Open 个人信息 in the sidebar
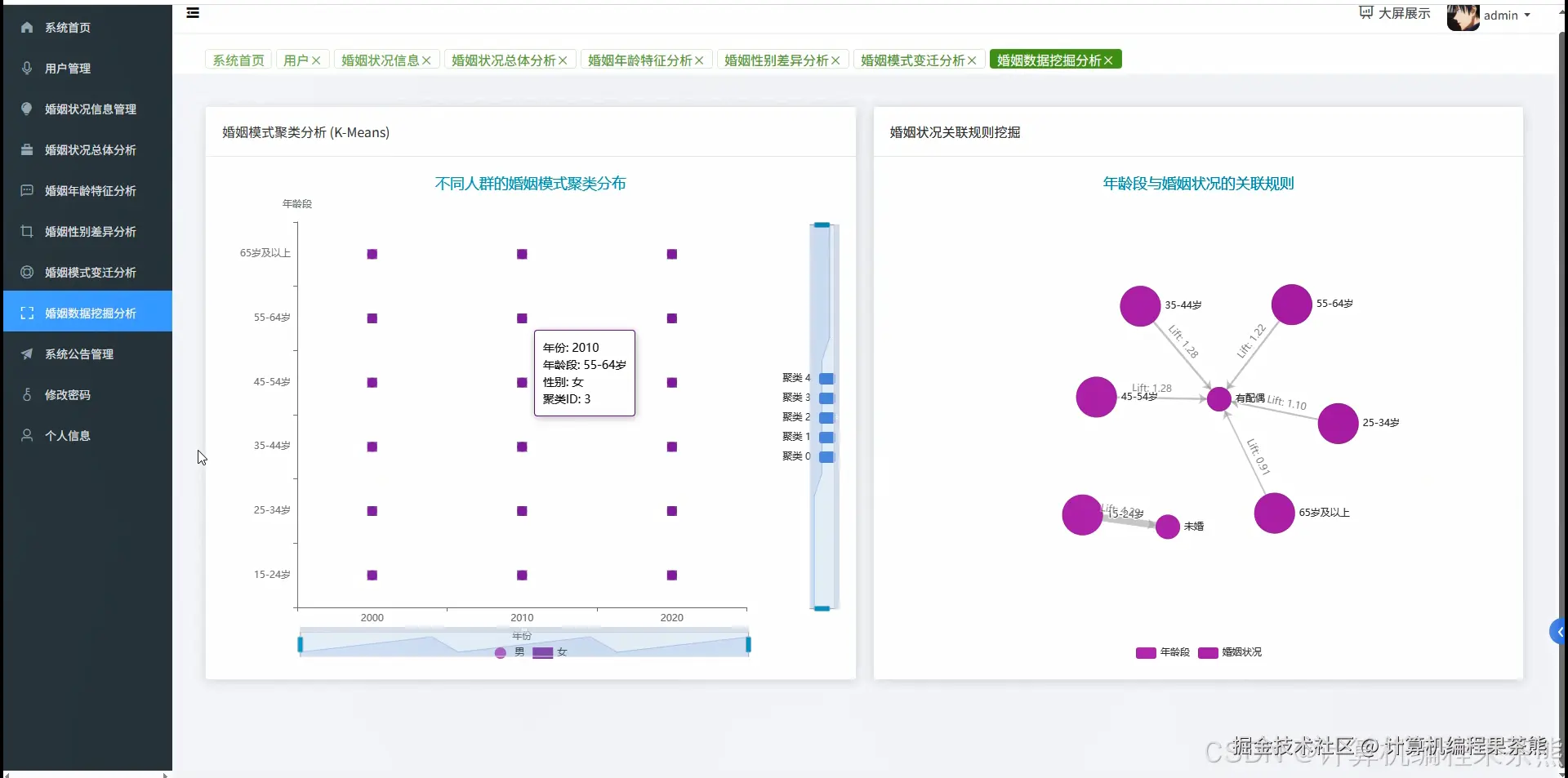This screenshot has height=778, width=1568. tap(87, 436)
